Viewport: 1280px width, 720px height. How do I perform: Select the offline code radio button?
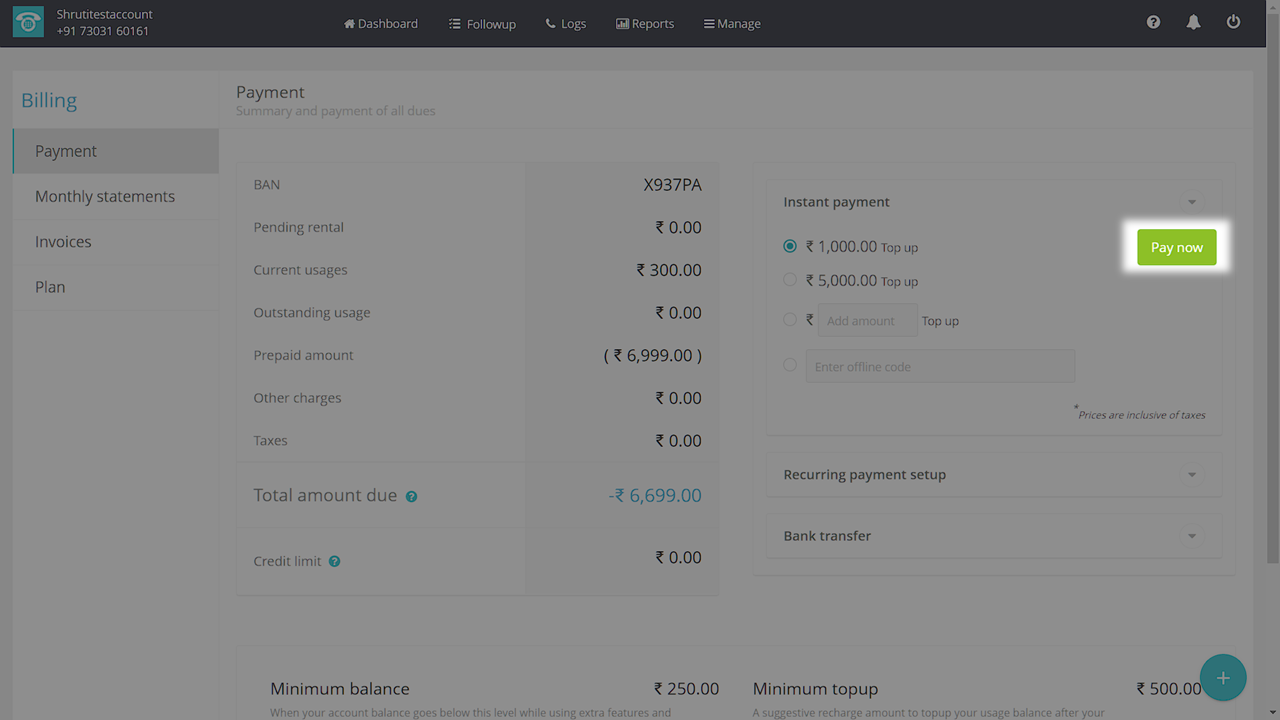(x=790, y=365)
